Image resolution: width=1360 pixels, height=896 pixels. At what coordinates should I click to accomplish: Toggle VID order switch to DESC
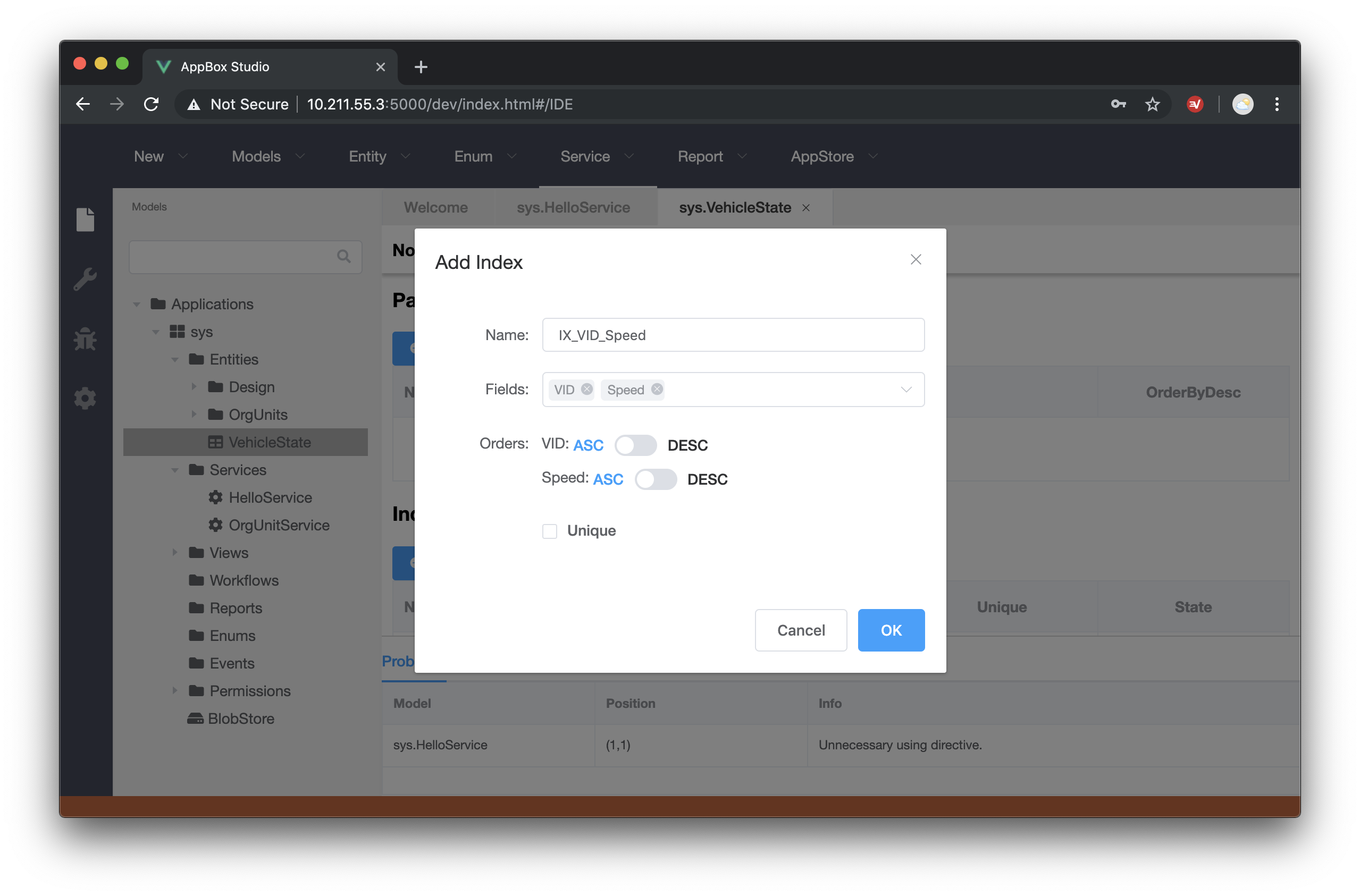[635, 445]
